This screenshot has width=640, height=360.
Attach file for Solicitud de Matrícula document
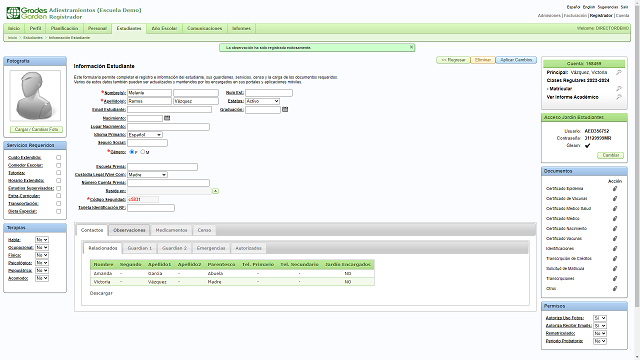point(615,269)
